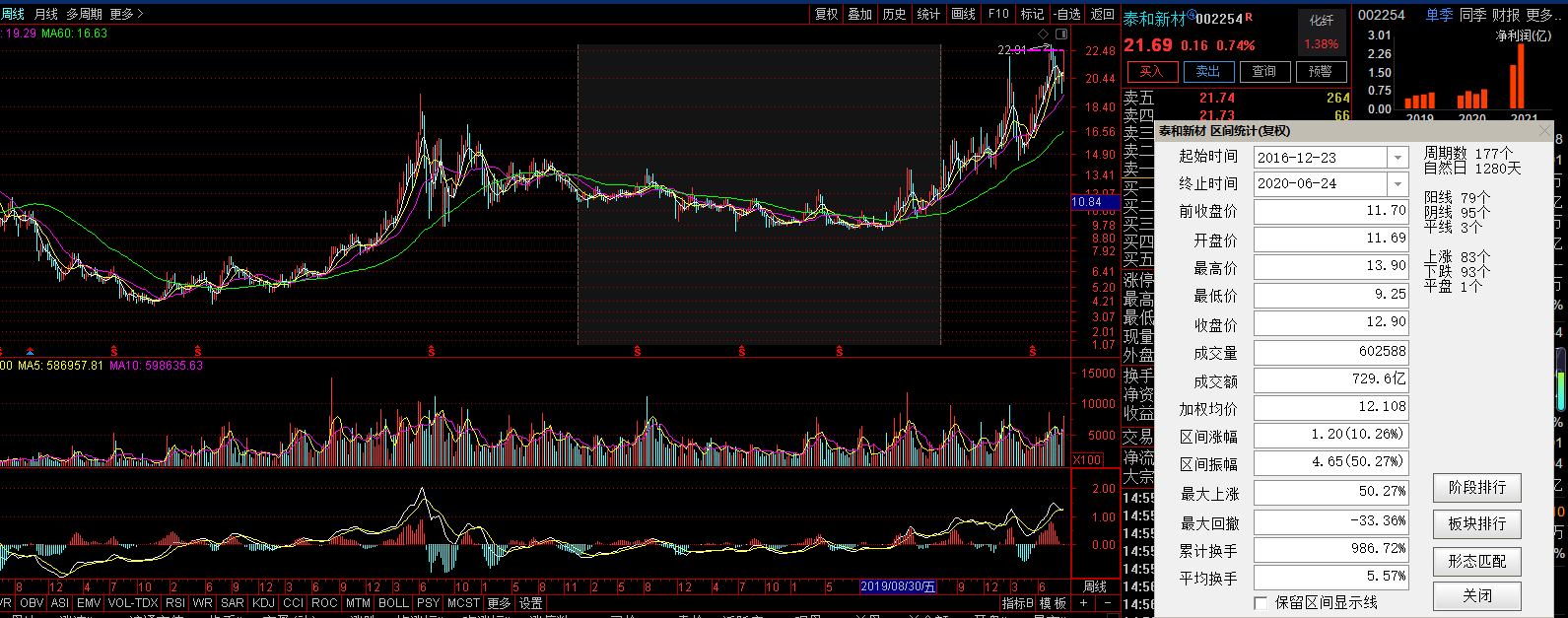Click the 叠加 overlay toolbar button
The height and width of the screenshot is (618, 1568).
860,14
